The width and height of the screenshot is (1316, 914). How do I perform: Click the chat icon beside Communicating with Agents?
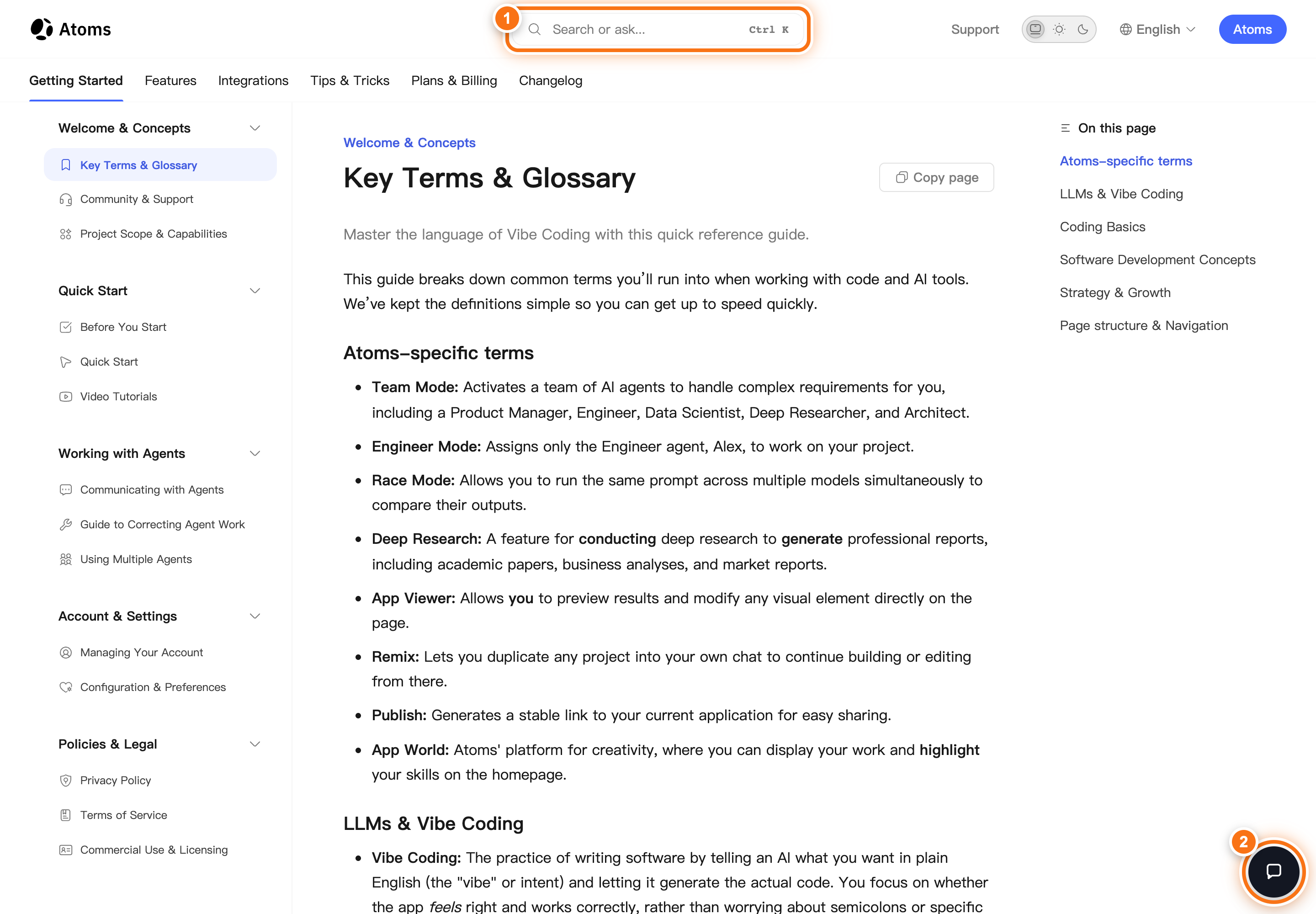tap(66, 489)
